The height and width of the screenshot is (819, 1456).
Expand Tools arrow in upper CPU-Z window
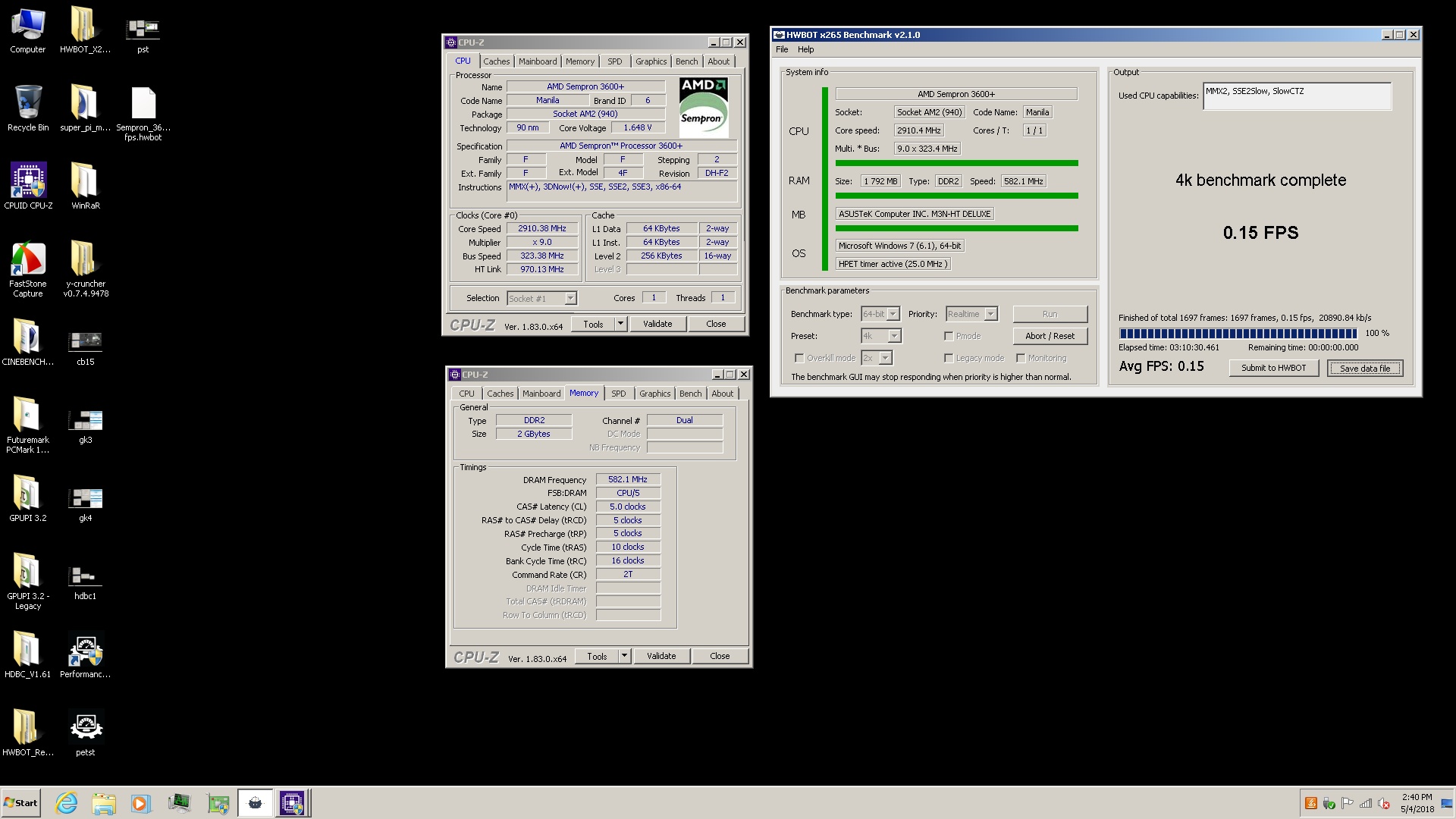(620, 324)
